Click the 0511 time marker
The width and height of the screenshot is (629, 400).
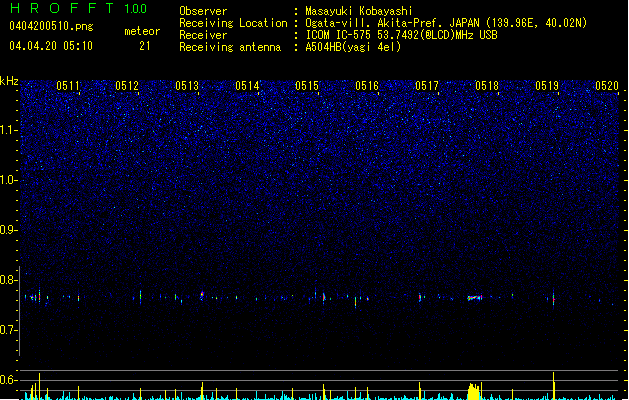coord(67,86)
